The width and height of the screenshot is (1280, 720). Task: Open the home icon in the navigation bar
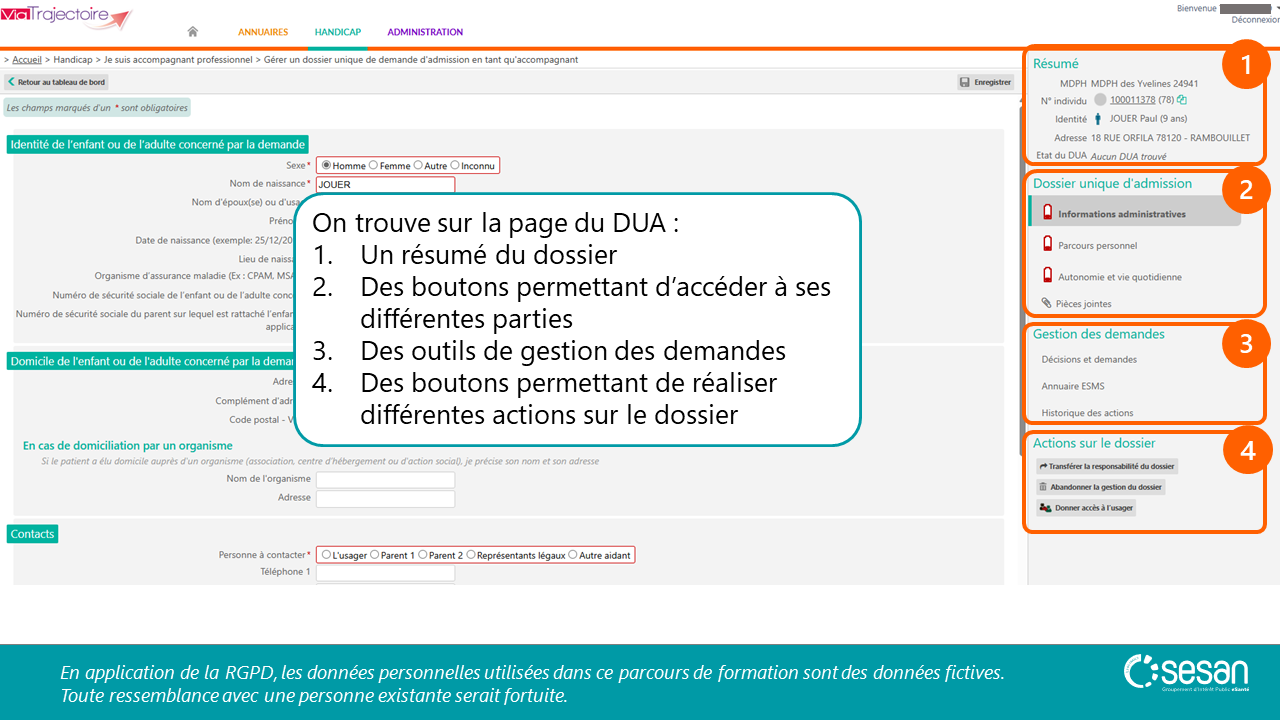click(193, 32)
